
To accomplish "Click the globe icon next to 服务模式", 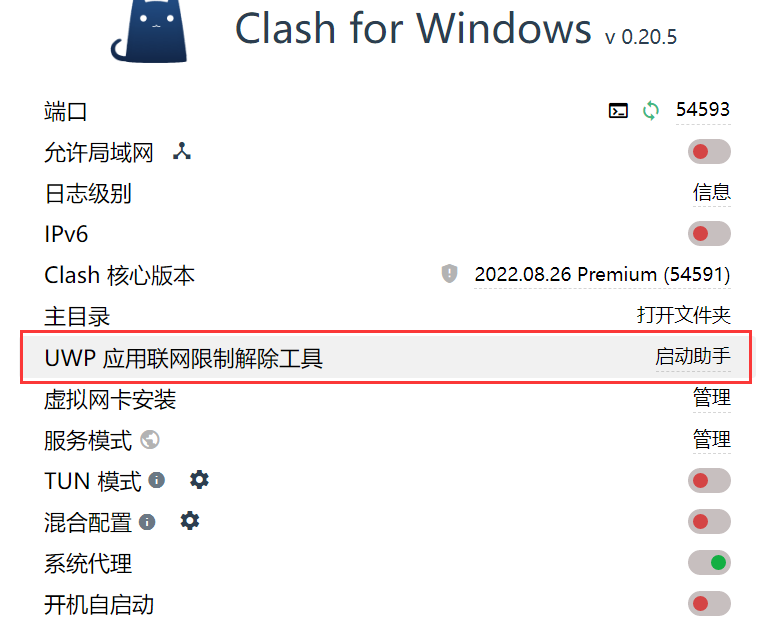I will [150, 440].
